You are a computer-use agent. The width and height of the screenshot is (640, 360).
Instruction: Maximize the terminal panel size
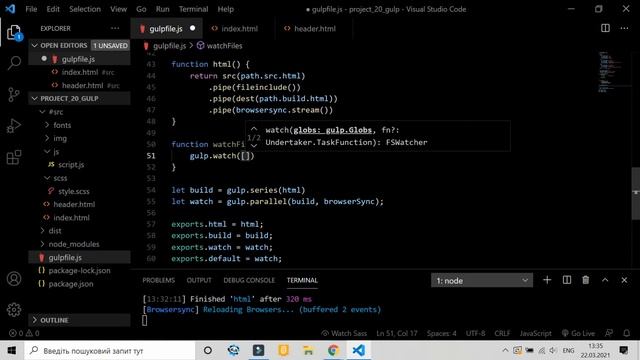coord(605,280)
